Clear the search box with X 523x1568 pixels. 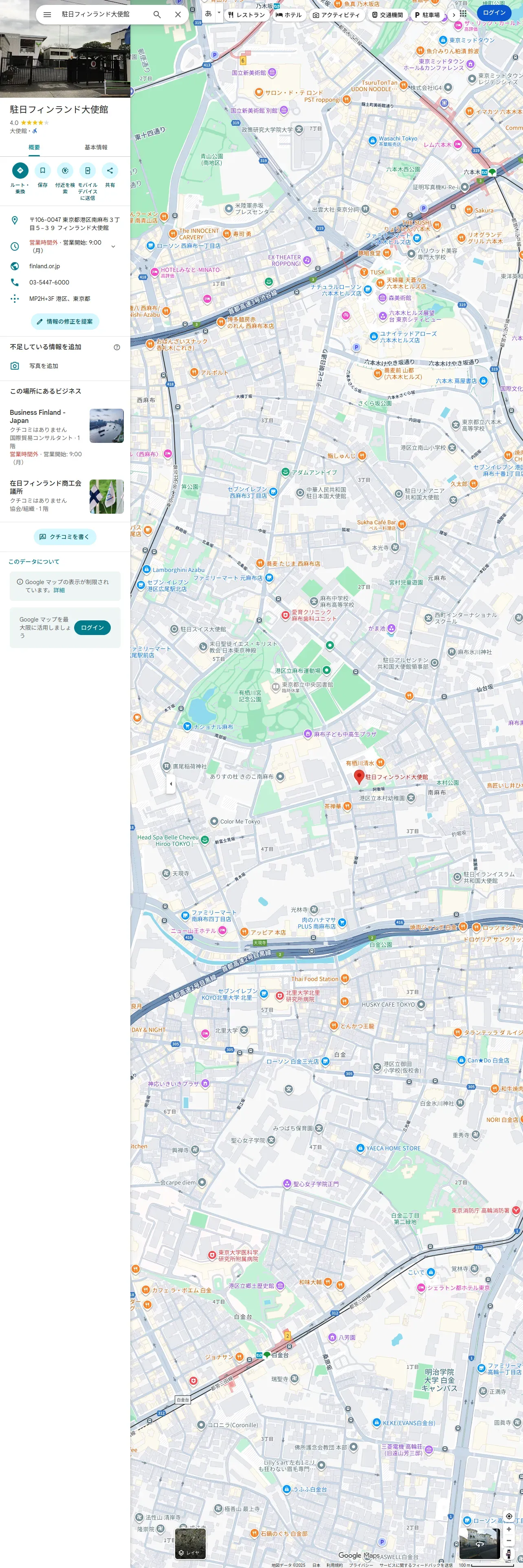pyautogui.click(x=178, y=15)
